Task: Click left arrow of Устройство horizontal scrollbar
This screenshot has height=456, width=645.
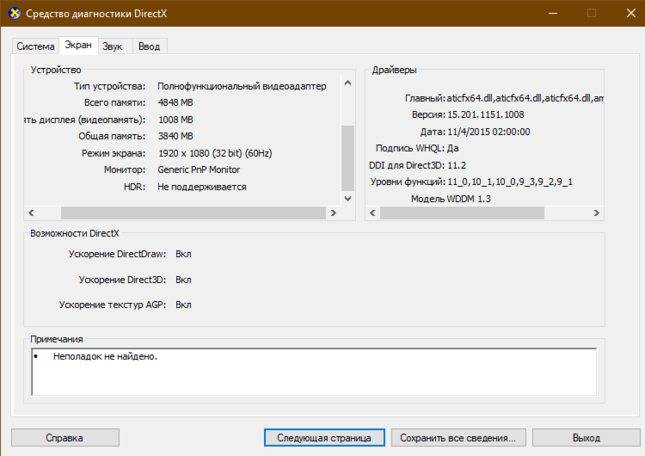Action: pos(31,213)
